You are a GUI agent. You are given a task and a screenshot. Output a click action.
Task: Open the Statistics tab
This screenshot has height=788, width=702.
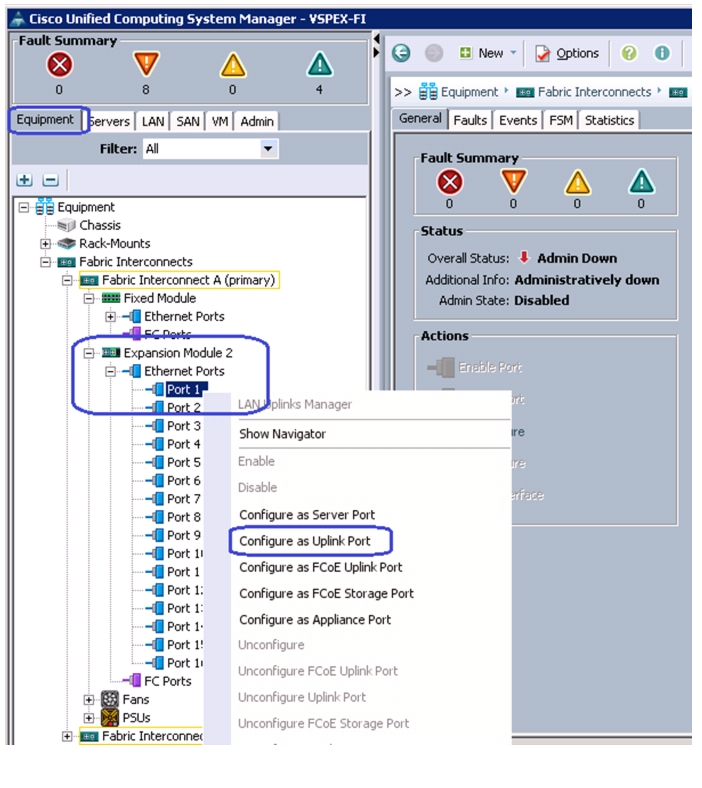[609, 120]
